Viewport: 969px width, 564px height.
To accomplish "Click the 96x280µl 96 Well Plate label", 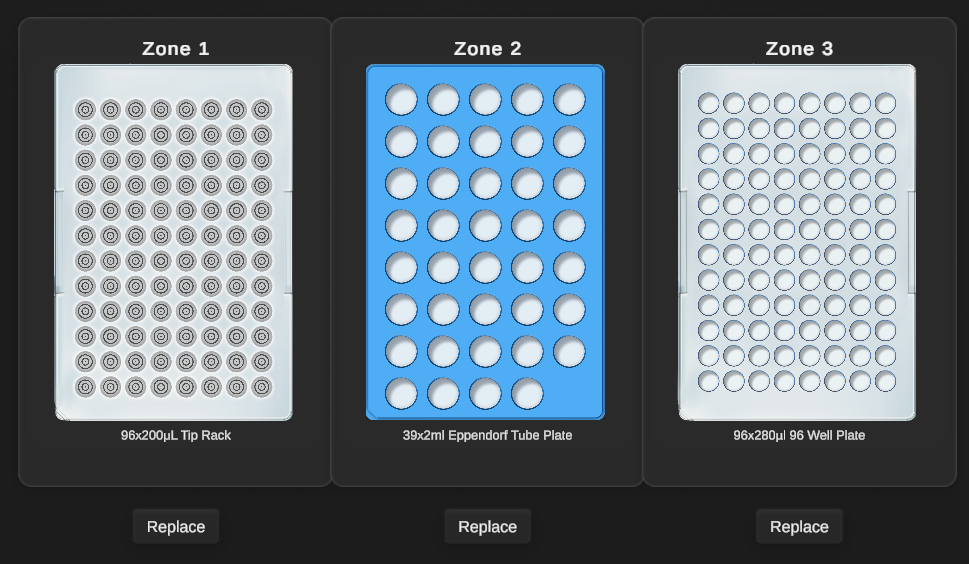I will tap(799, 436).
